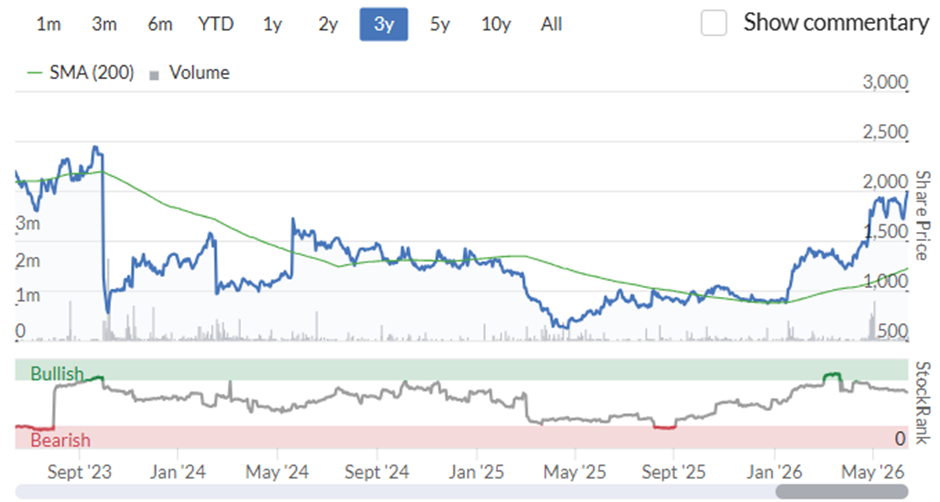
Task: Click the Bearish zone label
Action: (x=61, y=440)
